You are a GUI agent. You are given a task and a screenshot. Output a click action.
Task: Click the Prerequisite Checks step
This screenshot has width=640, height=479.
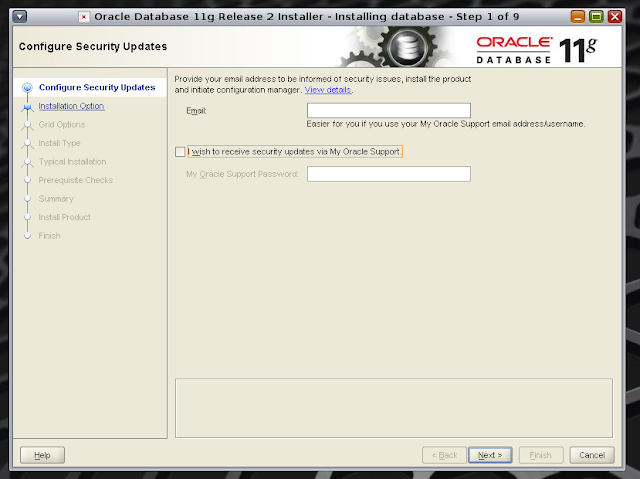[x=76, y=180]
